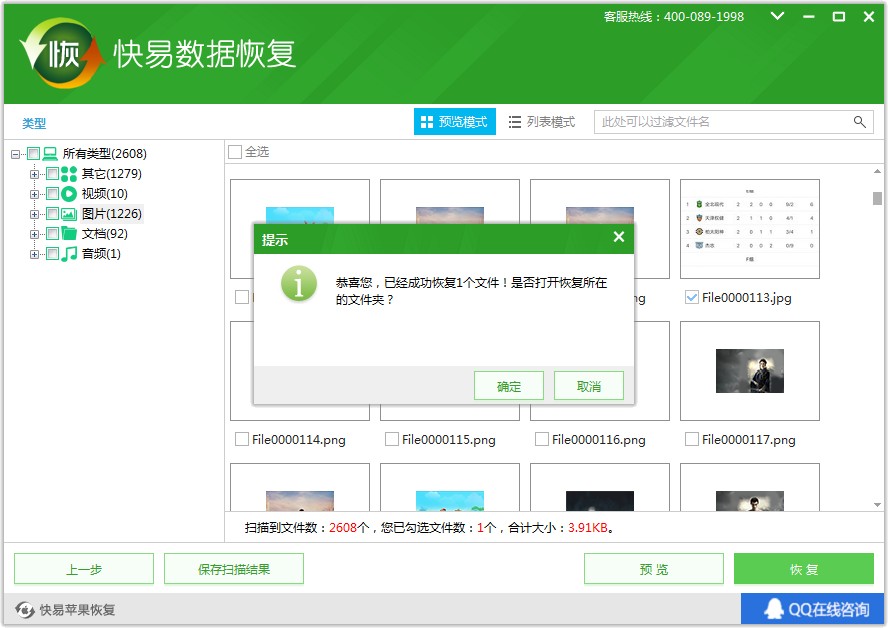Close the 提示 dialog with X
The width and height of the screenshot is (888, 628).
coord(619,237)
